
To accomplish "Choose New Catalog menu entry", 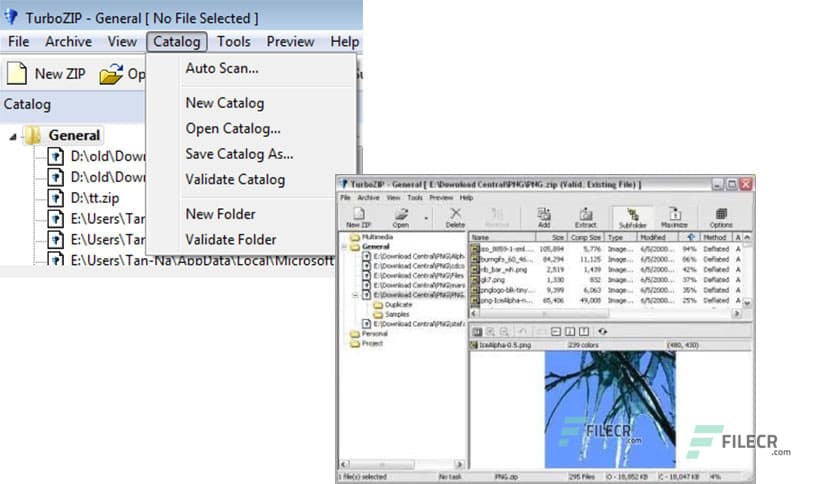I will pyautogui.click(x=251, y=103).
